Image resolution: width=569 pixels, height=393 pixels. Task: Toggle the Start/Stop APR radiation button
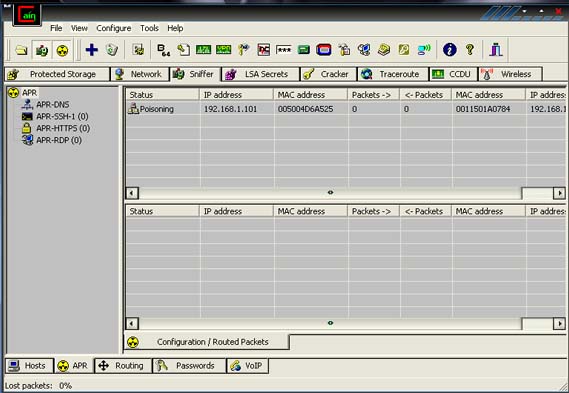62,50
